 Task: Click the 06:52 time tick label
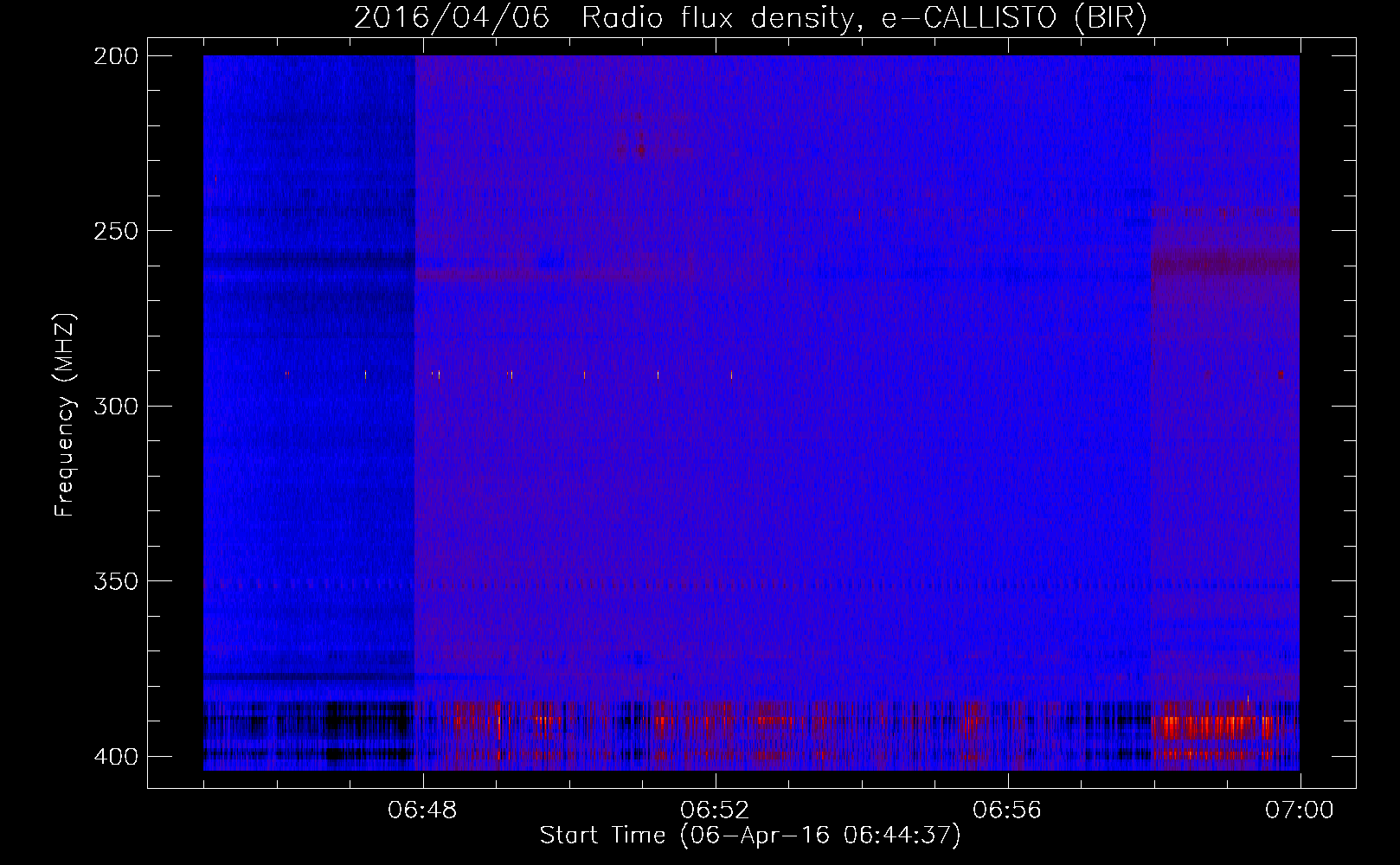715,811
